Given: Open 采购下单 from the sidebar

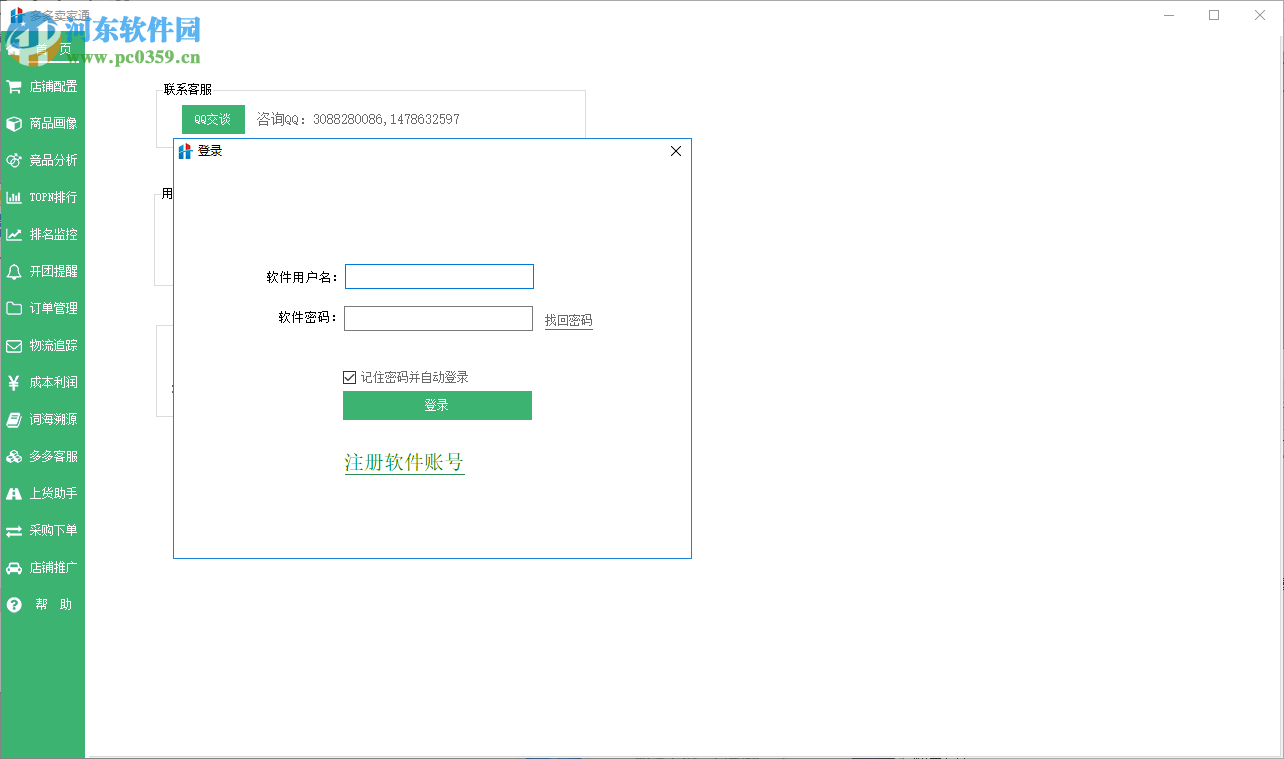Looking at the screenshot, I should pos(42,530).
